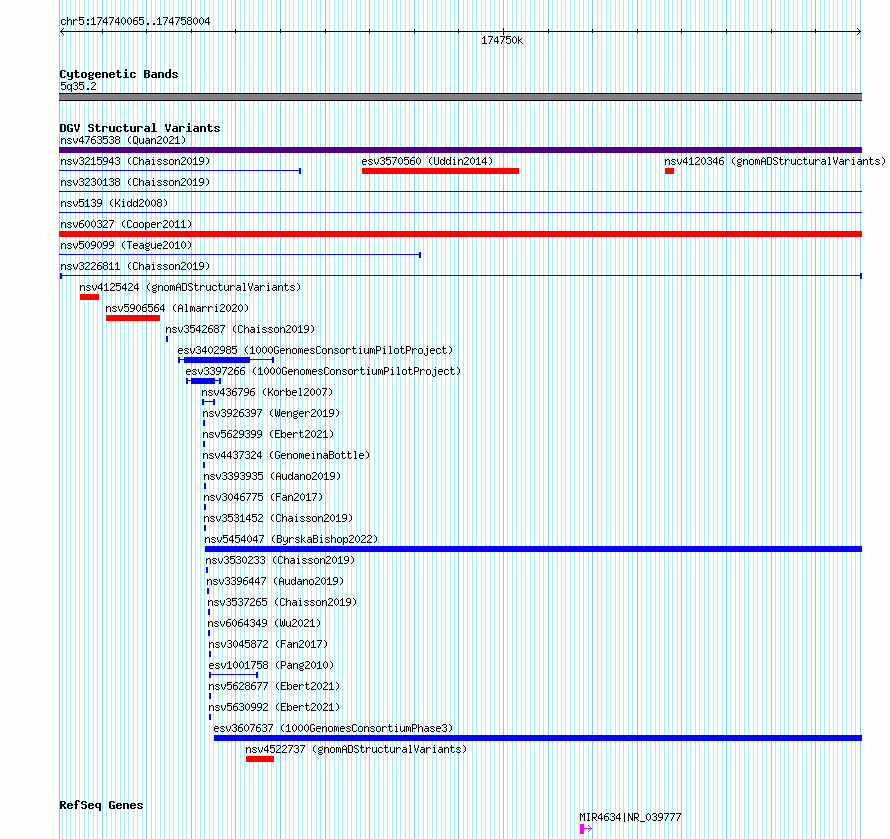Click the ruler's left scroll arrow
The image size is (890, 839).
pos(62,32)
